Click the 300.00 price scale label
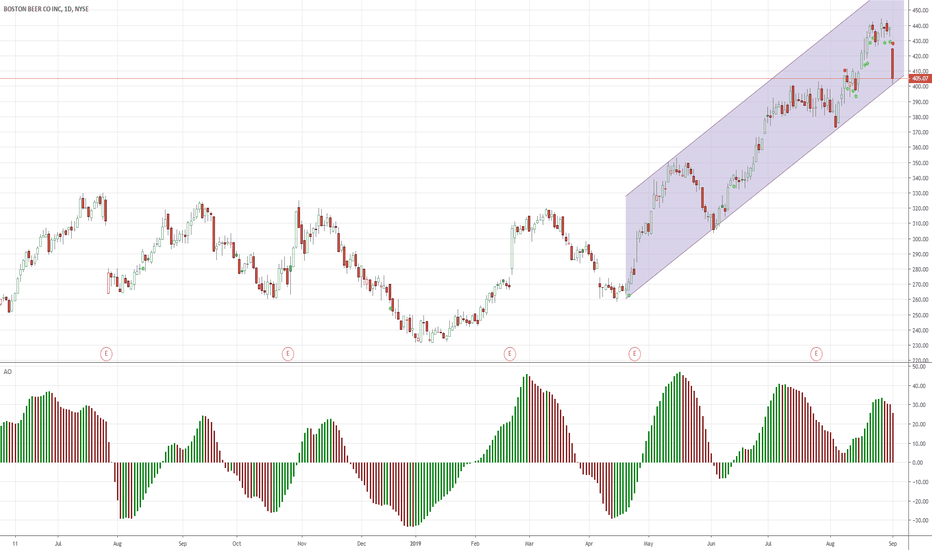Viewport: 932px width, 550px height. coord(921,239)
